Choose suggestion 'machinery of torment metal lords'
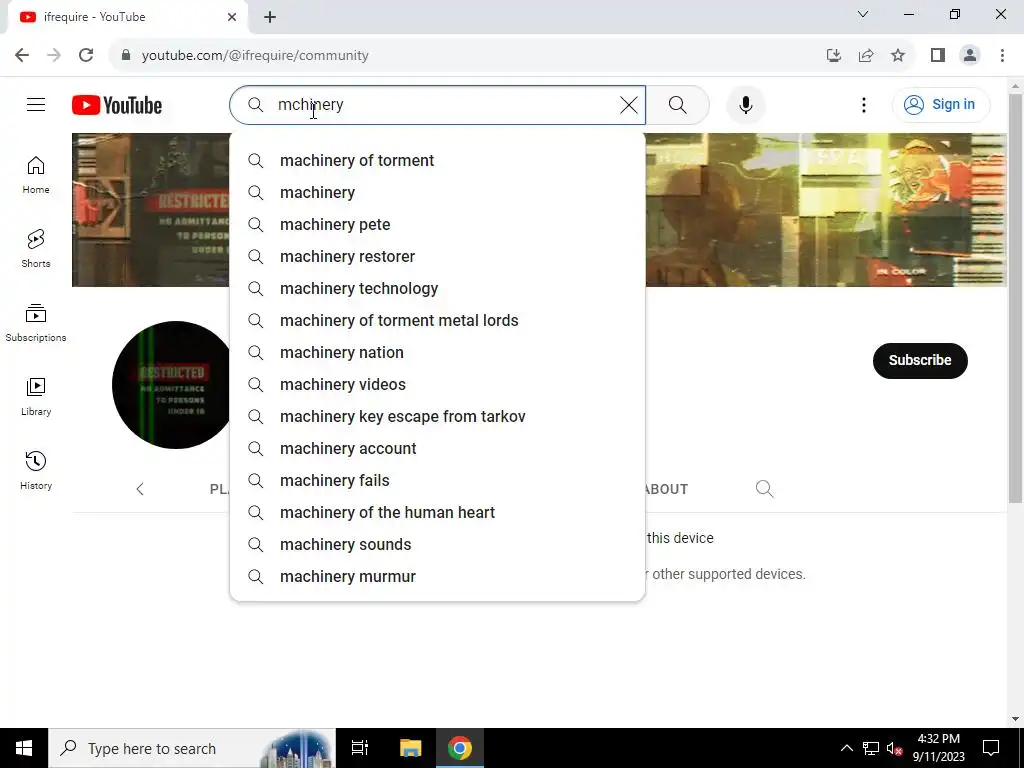1024x768 pixels. pyautogui.click(x=438, y=321)
